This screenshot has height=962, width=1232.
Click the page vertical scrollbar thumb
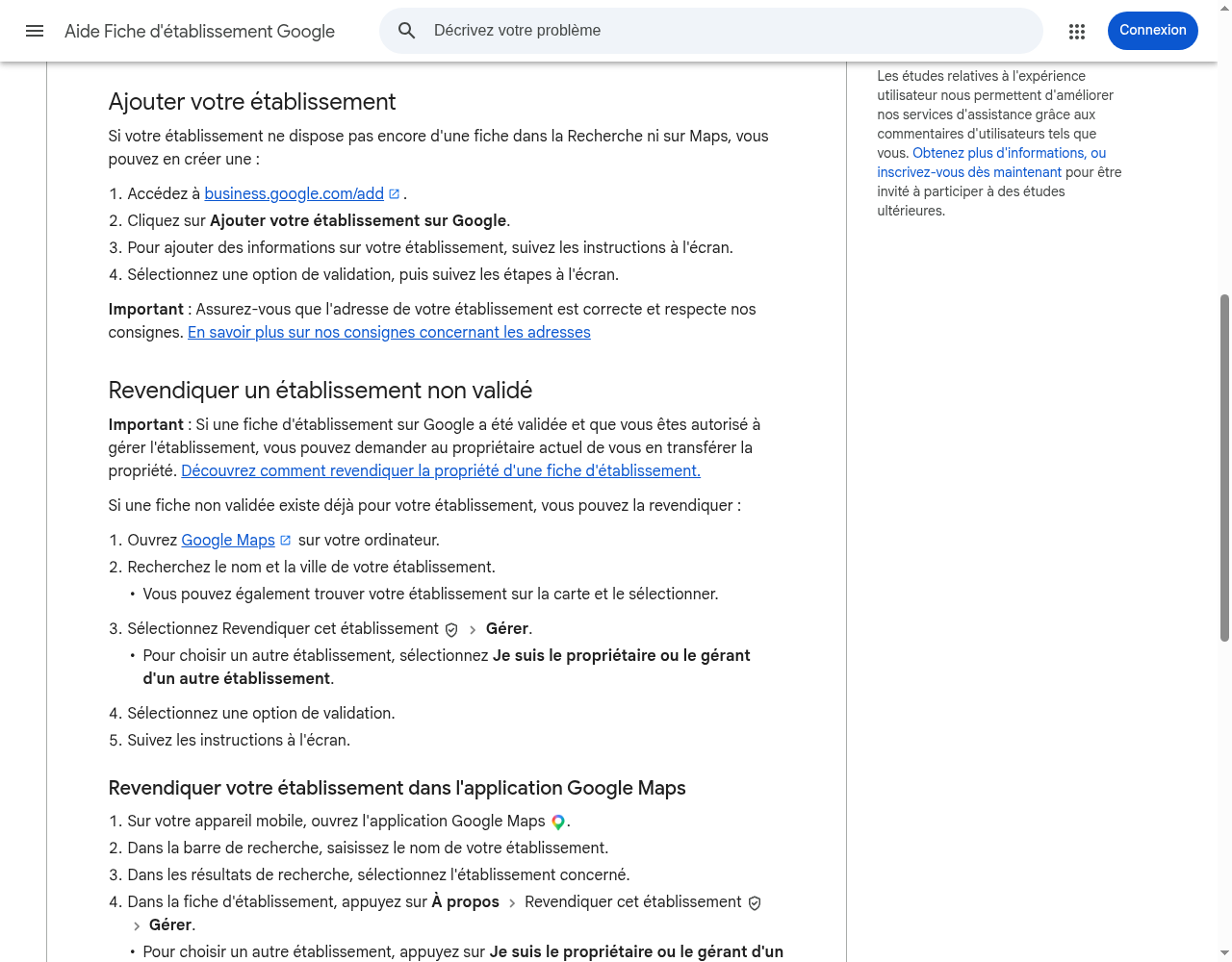1224,468
